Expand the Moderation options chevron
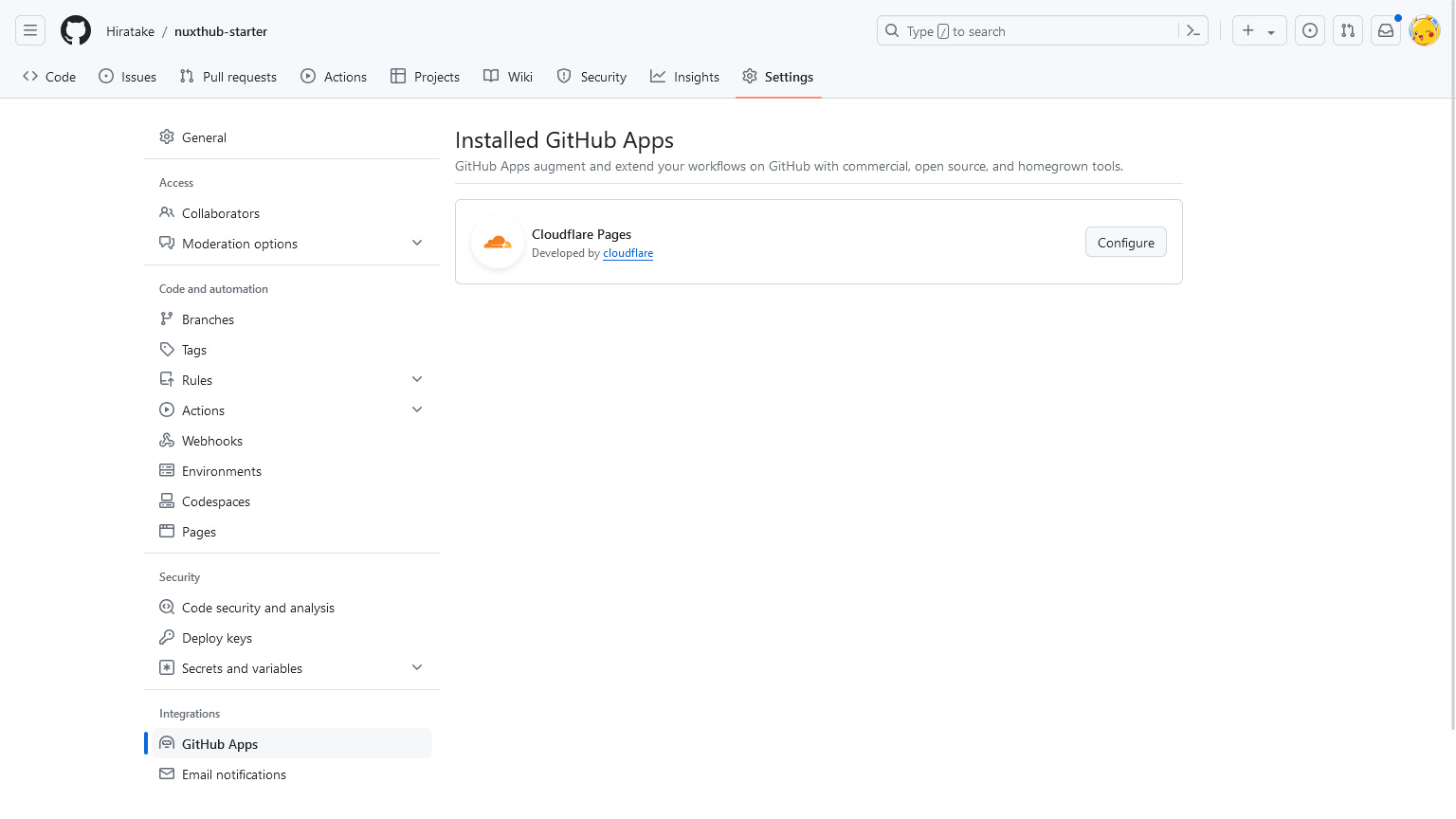This screenshot has height=819, width=1456. pyautogui.click(x=417, y=243)
